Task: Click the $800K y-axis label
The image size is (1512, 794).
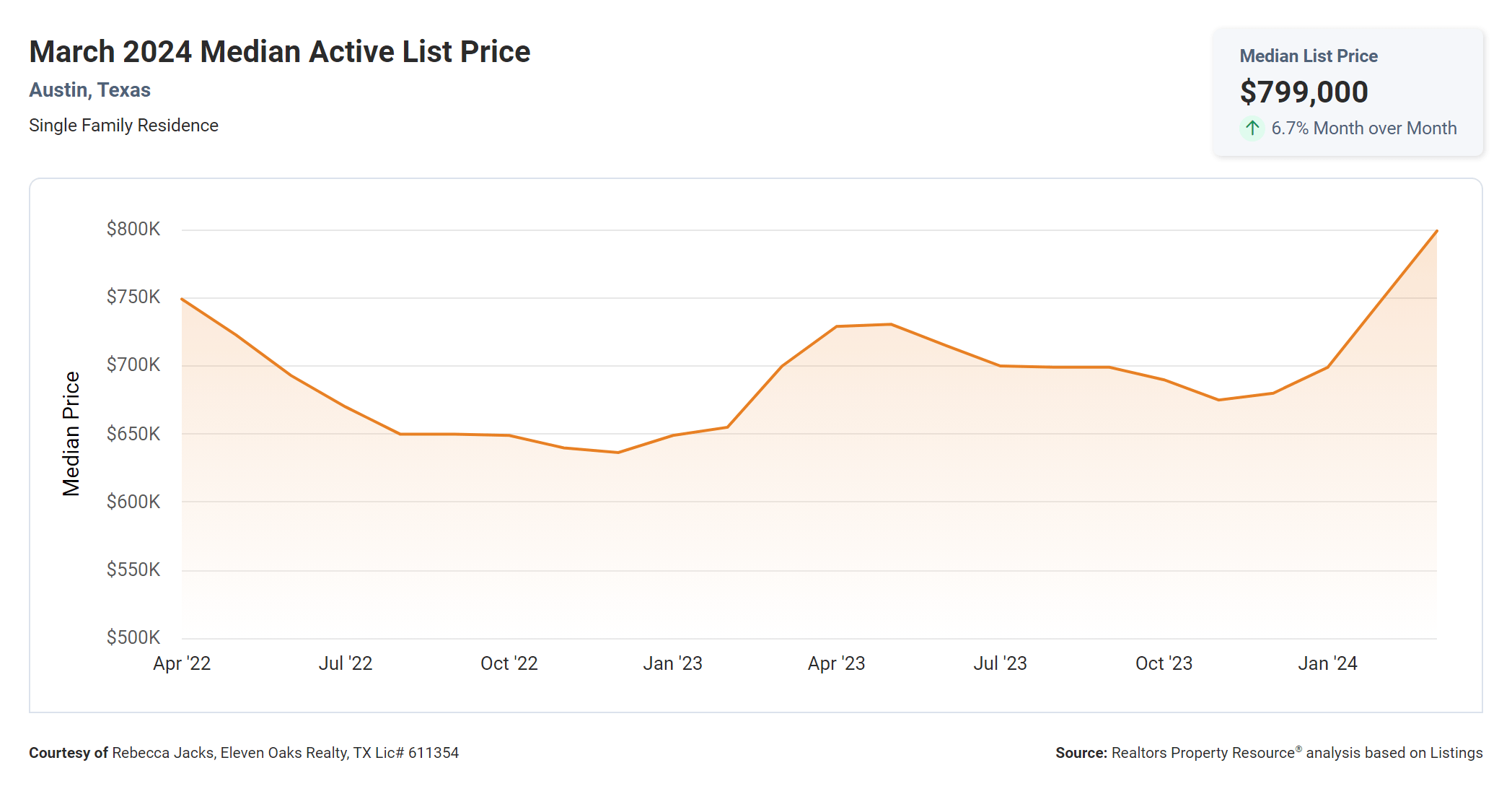Action: (133, 230)
